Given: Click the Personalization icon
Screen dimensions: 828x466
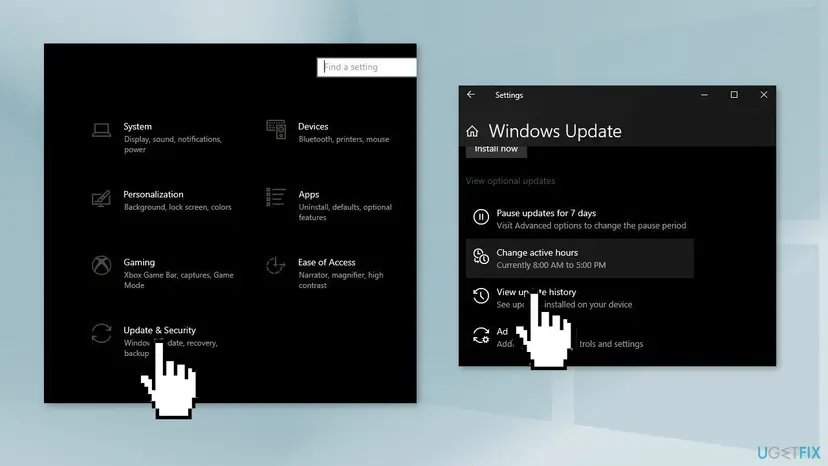Looking at the screenshot, I should tap(101, 199).
